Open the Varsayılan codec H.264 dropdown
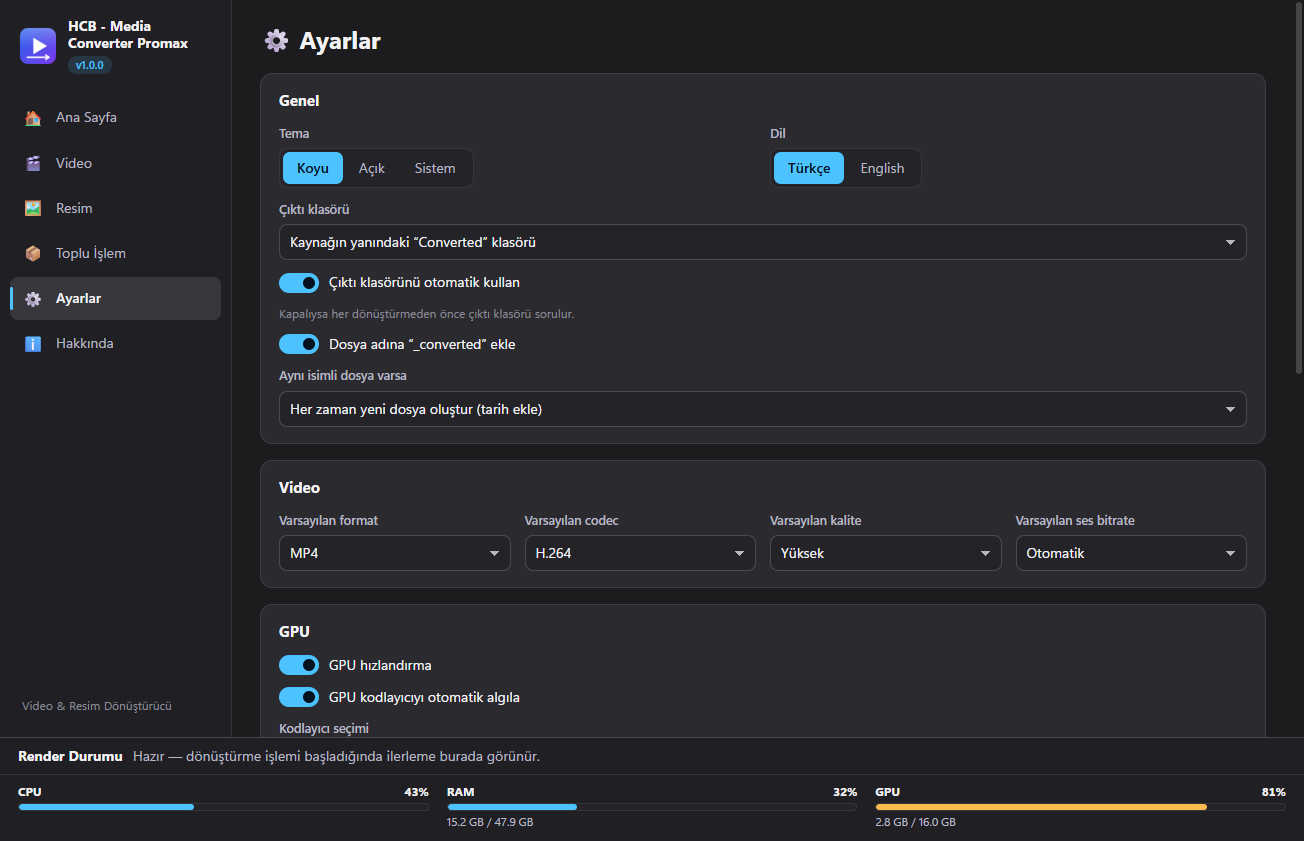 pyautogui.click(x=640, y=553)
